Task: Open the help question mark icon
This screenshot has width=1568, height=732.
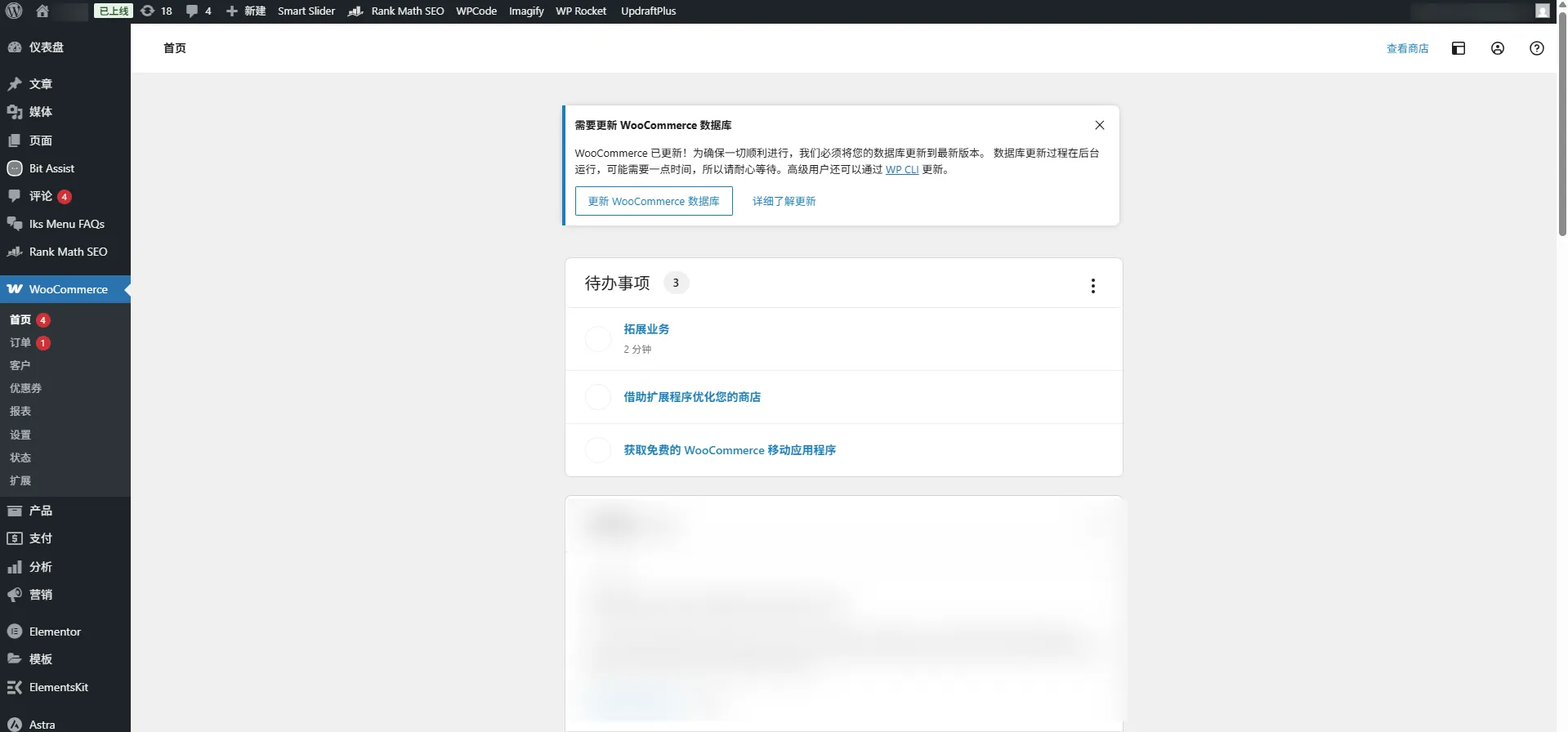Action: [x=1537, y=48]
